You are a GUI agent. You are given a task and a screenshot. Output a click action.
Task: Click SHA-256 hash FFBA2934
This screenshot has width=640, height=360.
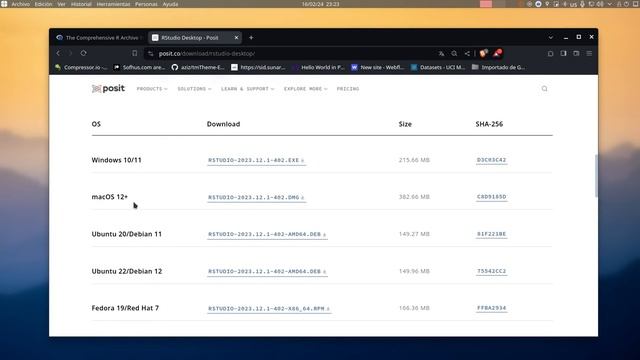[491, 308]
